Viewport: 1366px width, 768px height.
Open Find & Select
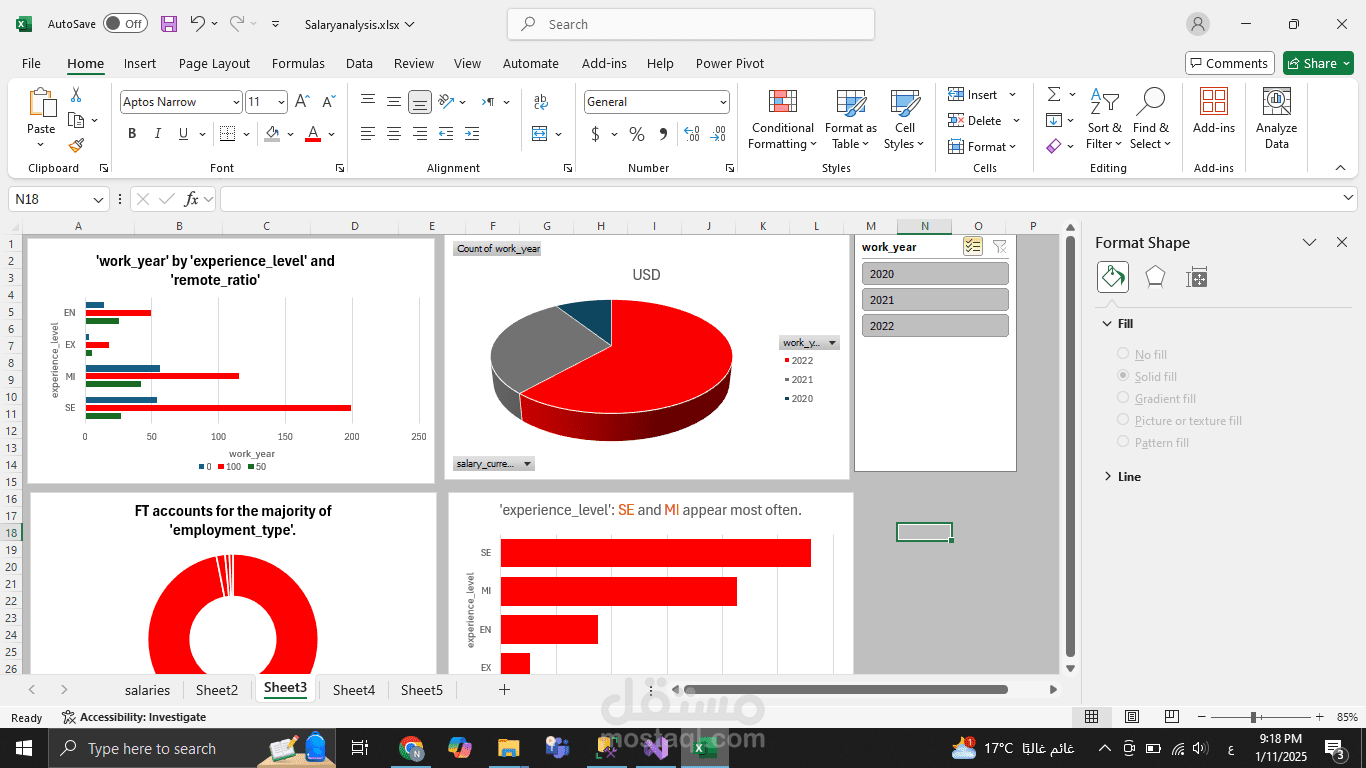click(1151, 120)
